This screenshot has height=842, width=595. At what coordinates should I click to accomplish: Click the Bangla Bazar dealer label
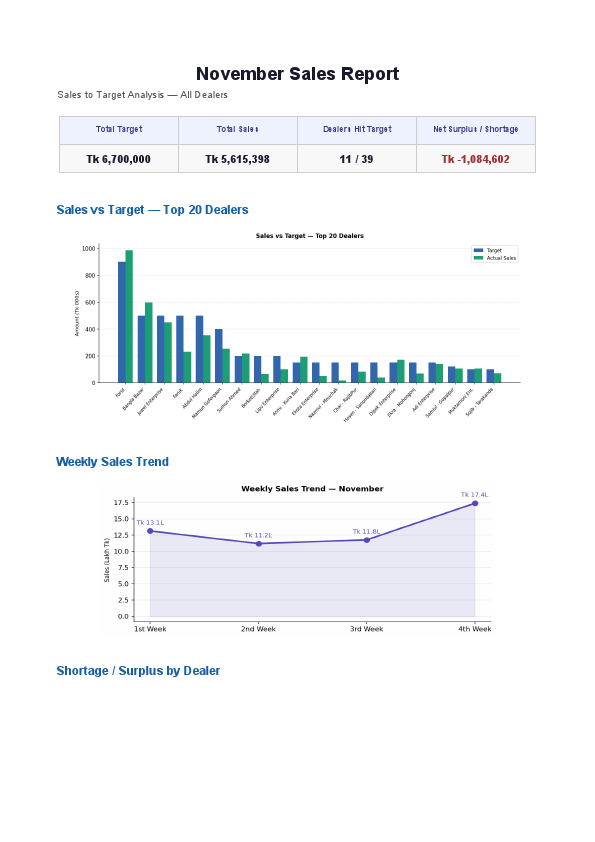(133, 399)
